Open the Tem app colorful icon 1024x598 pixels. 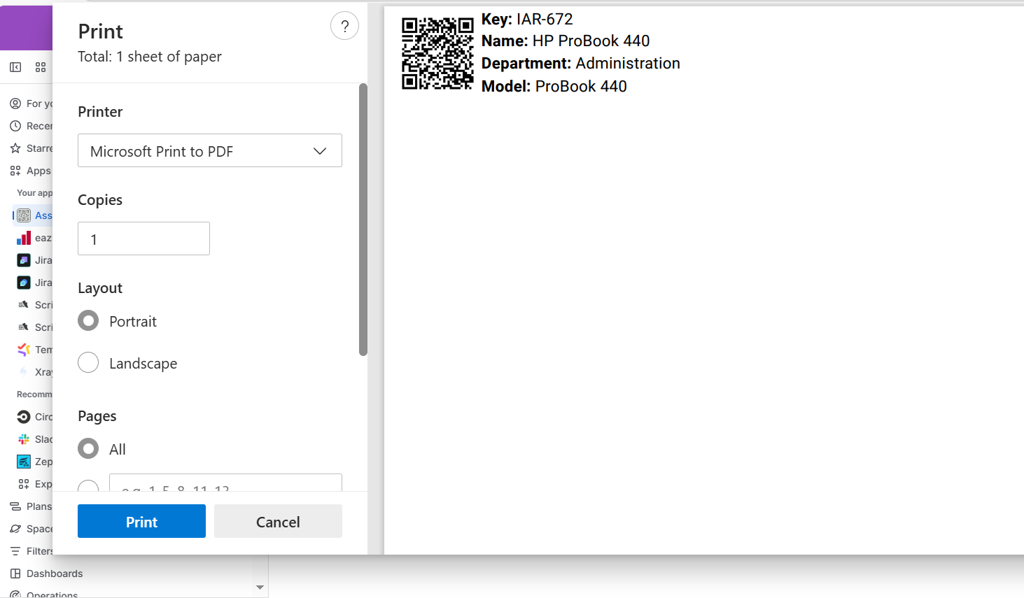[x=24, y=349]
